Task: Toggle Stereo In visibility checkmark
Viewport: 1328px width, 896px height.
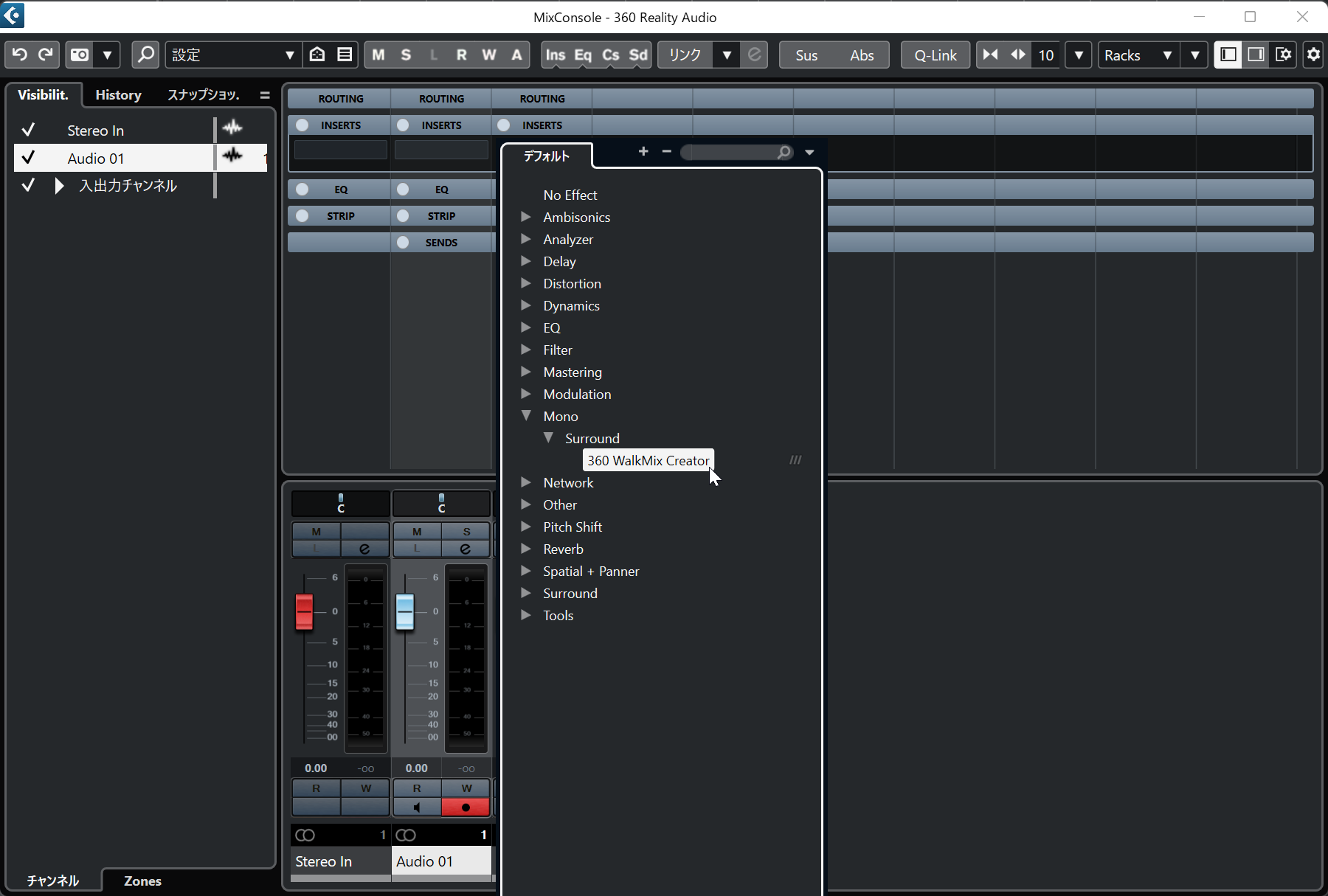Action: point(28,131)
